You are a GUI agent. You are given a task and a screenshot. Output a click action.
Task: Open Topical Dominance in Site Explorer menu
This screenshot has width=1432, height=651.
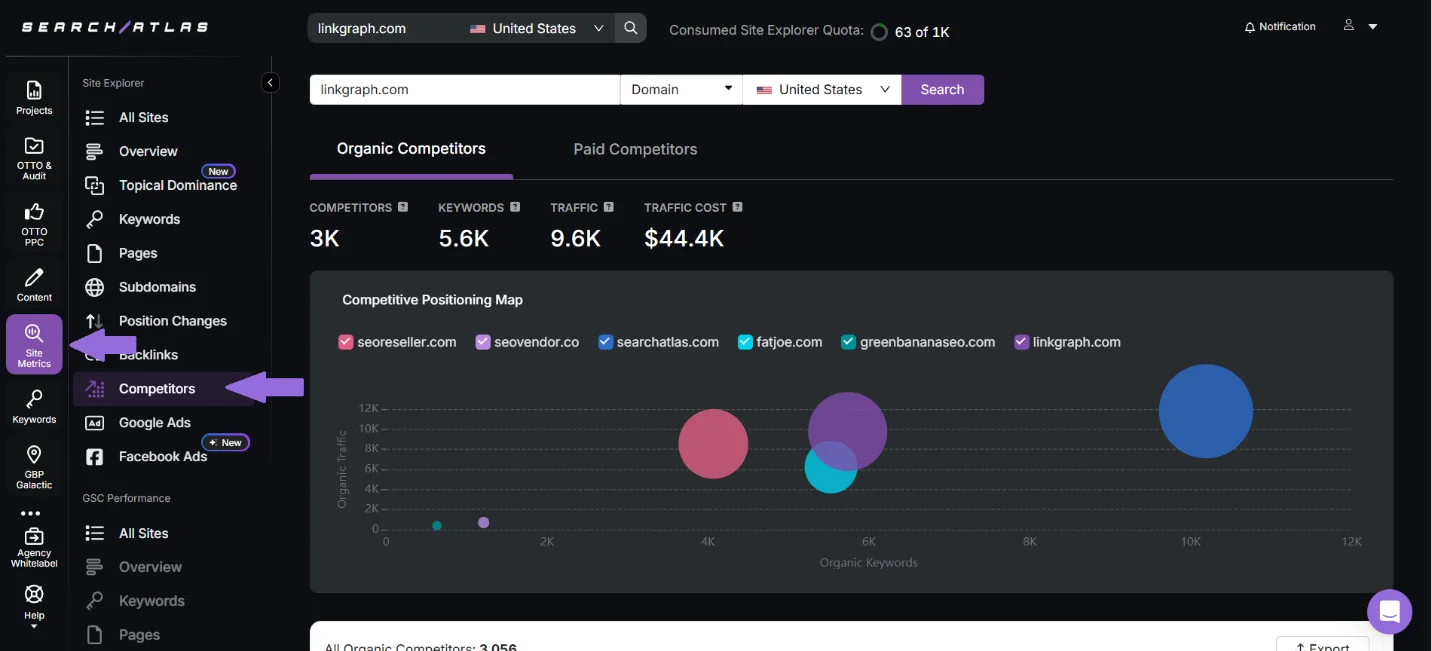click(177, 186)
